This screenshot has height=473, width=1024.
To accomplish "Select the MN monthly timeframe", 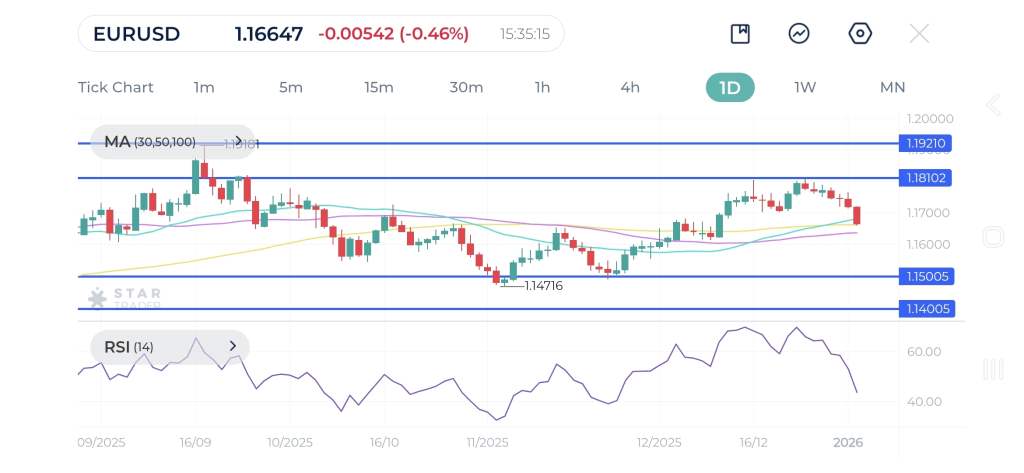I will coord(893,88).
